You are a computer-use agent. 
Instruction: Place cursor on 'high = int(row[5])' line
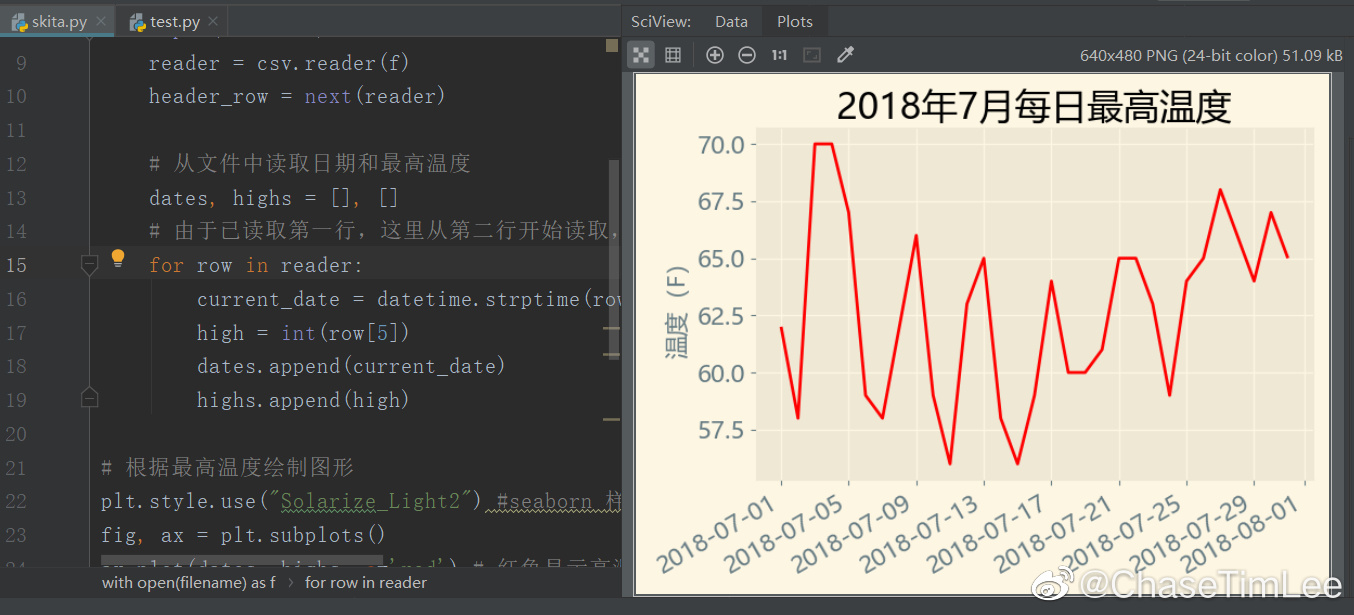[304, 333]
